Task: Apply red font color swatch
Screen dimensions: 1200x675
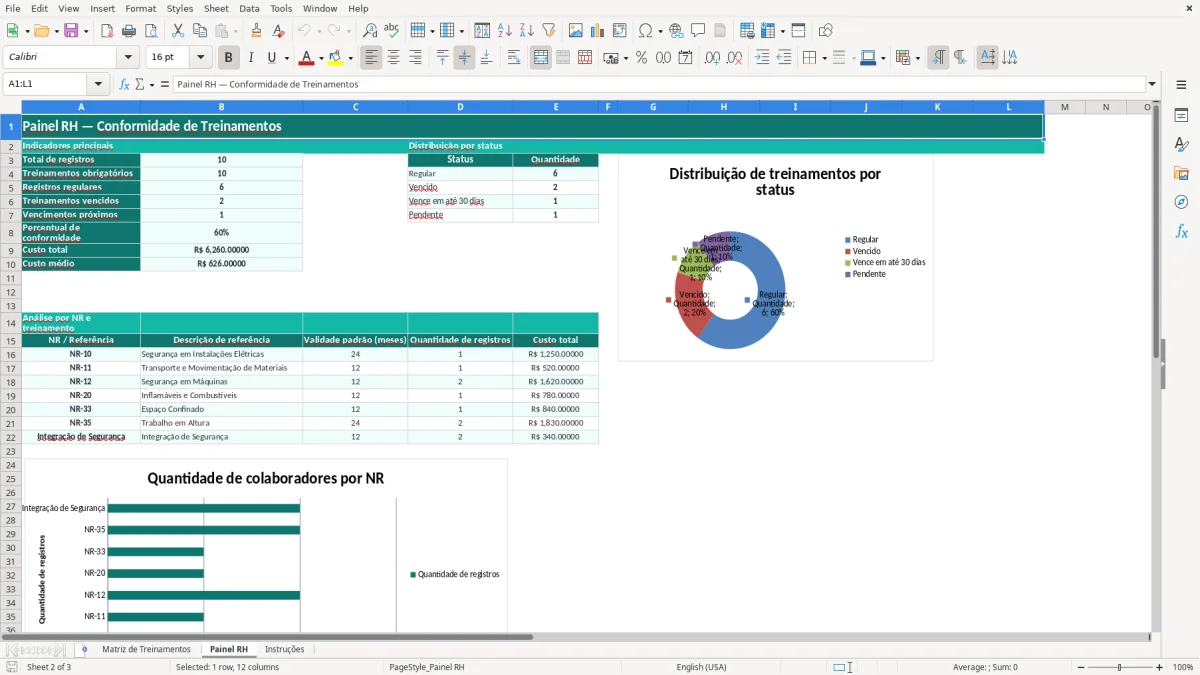Action: (x=306, y=58)
